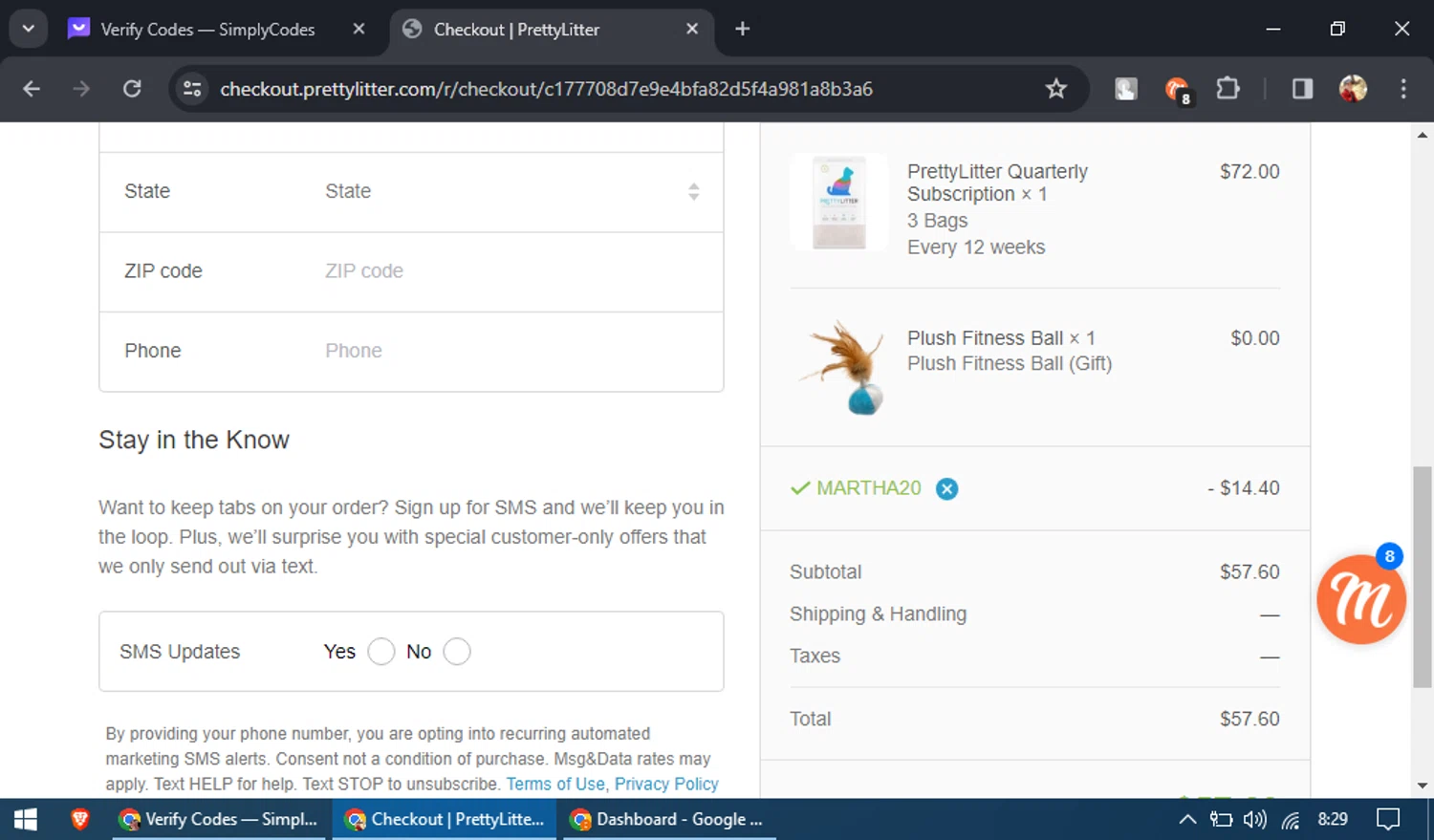This screenshot has width=1434, height=840.
Task: Open the battery/power tray icon
Action: 1221,820
